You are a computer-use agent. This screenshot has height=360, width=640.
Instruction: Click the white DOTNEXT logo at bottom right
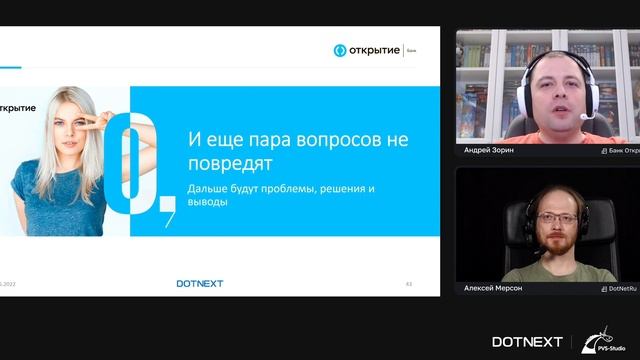(x=527, y=342)
